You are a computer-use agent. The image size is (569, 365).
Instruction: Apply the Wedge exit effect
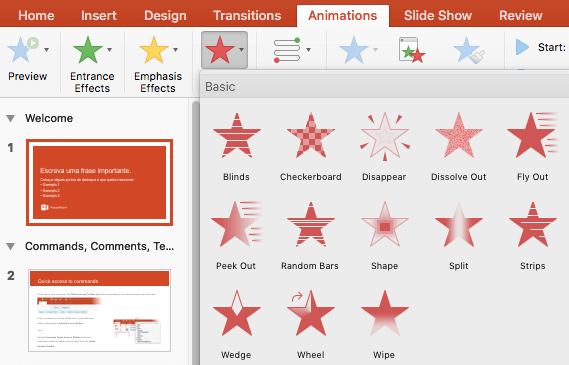[237, 324]
